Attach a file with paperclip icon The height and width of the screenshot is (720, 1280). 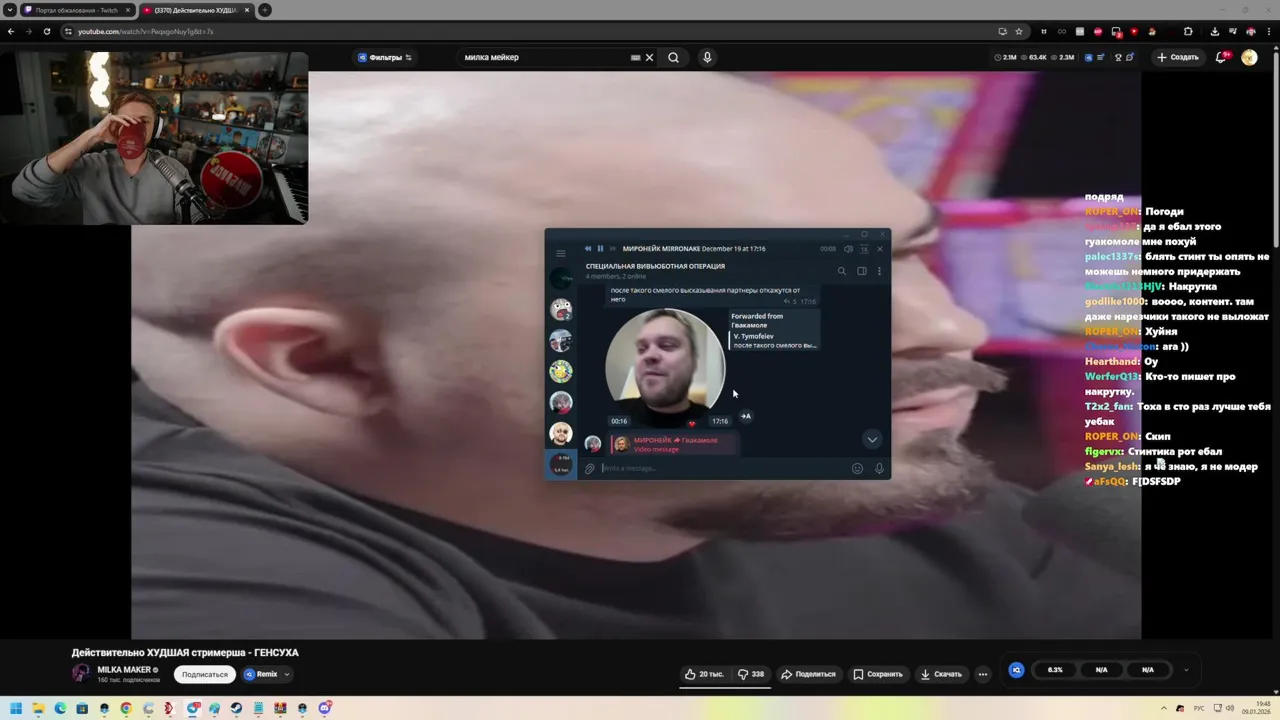click(x=590, y=468)
